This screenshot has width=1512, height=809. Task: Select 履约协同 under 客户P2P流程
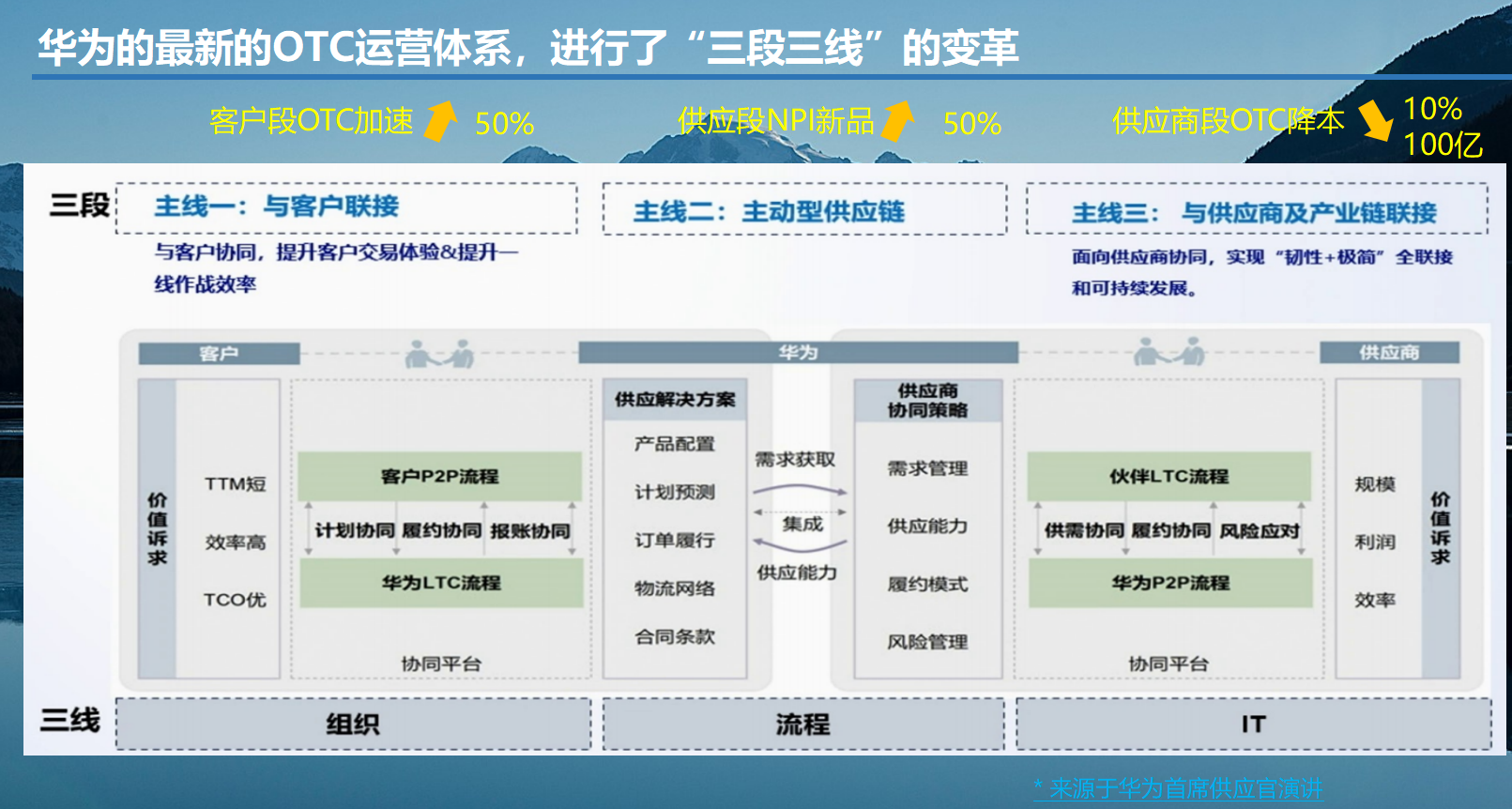pos(441,531)
